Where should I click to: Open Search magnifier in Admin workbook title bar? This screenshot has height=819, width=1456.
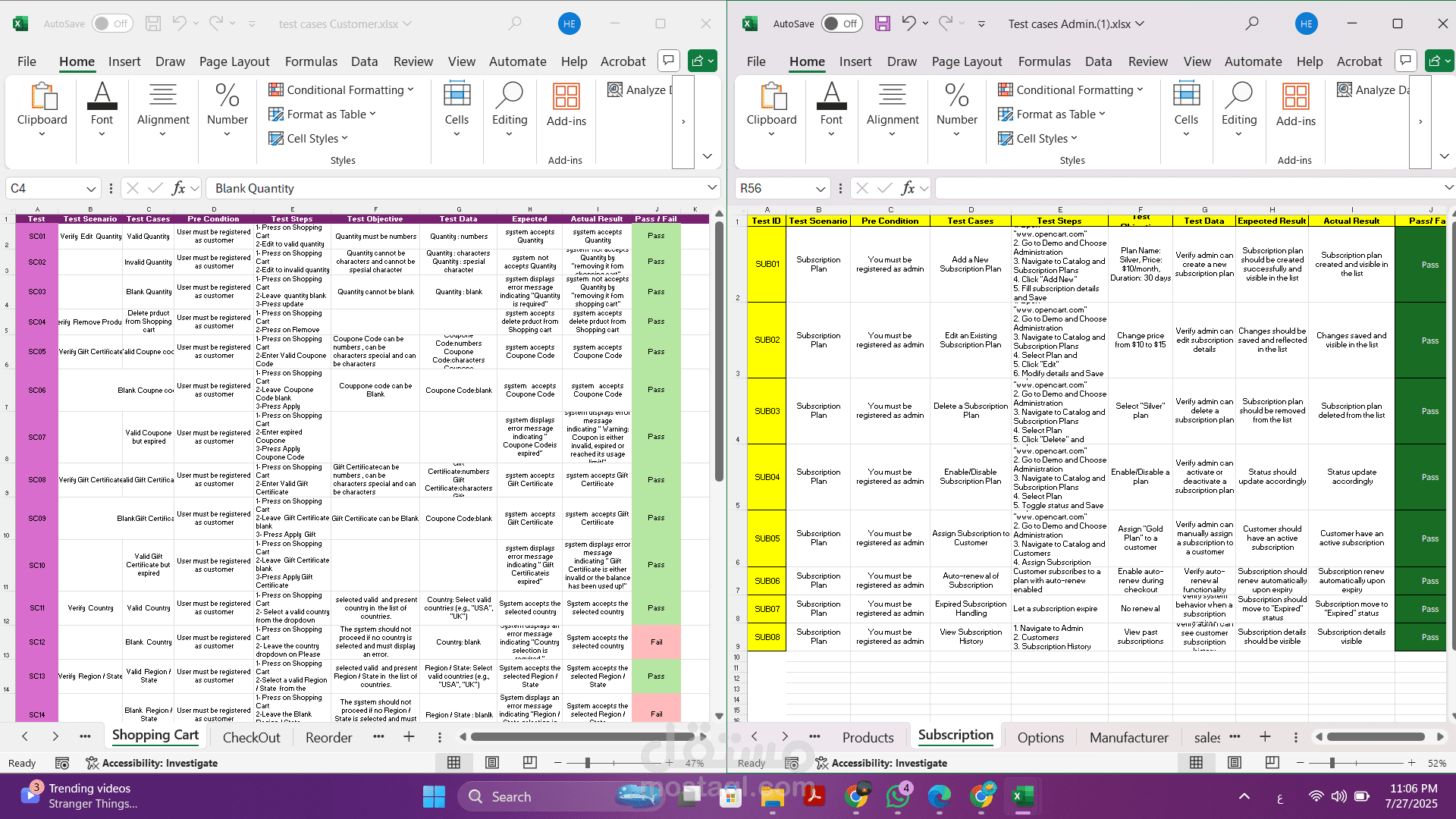(x=1252, y=24)
